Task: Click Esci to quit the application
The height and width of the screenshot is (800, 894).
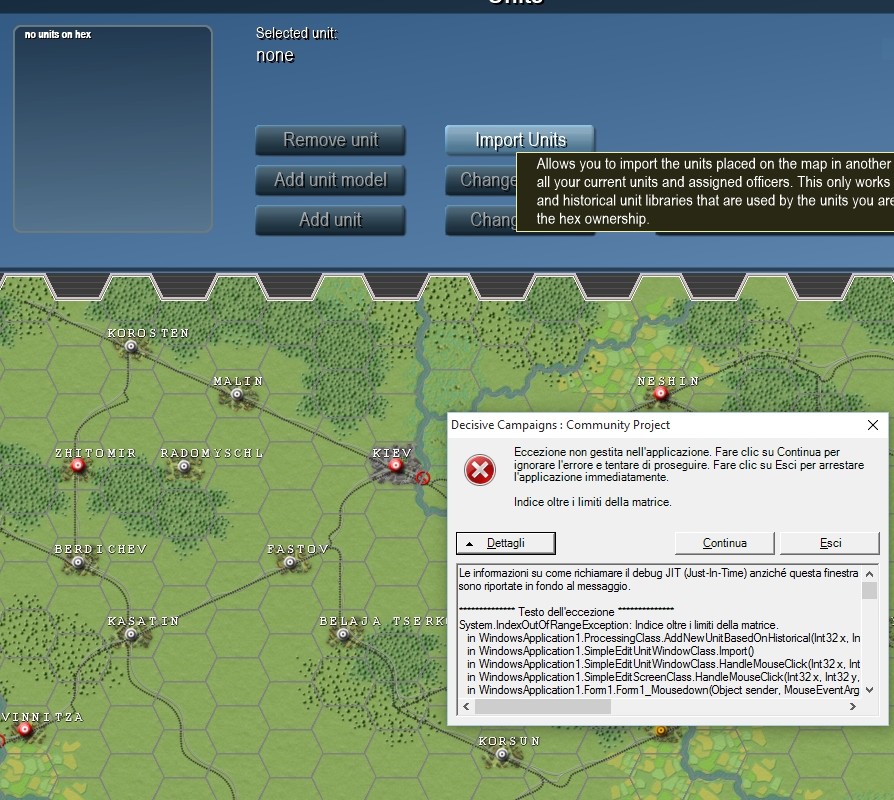Action: (x=830, y=543)
